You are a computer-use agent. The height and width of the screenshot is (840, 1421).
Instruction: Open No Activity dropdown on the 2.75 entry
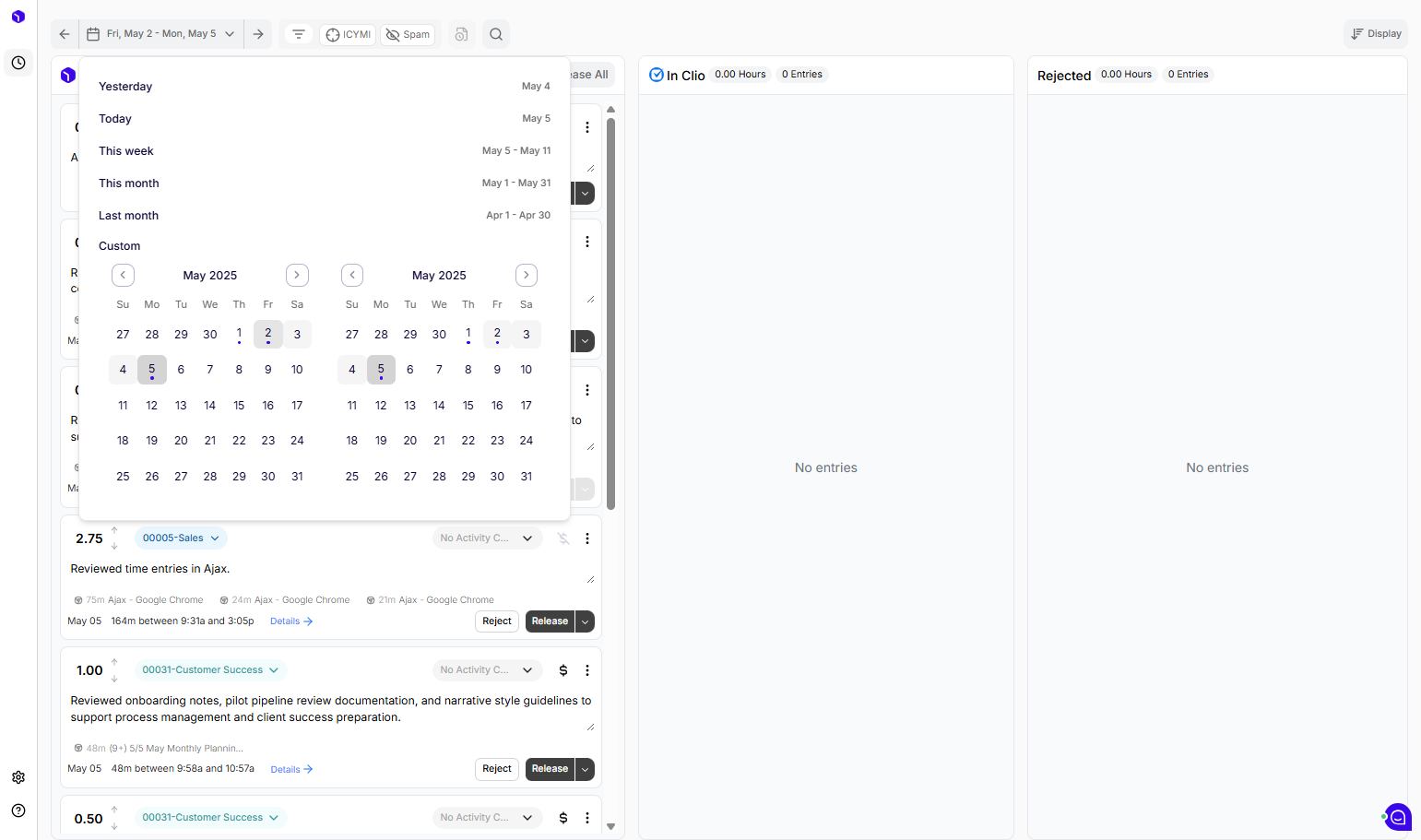pyautogui.click(x=487, y=538)
